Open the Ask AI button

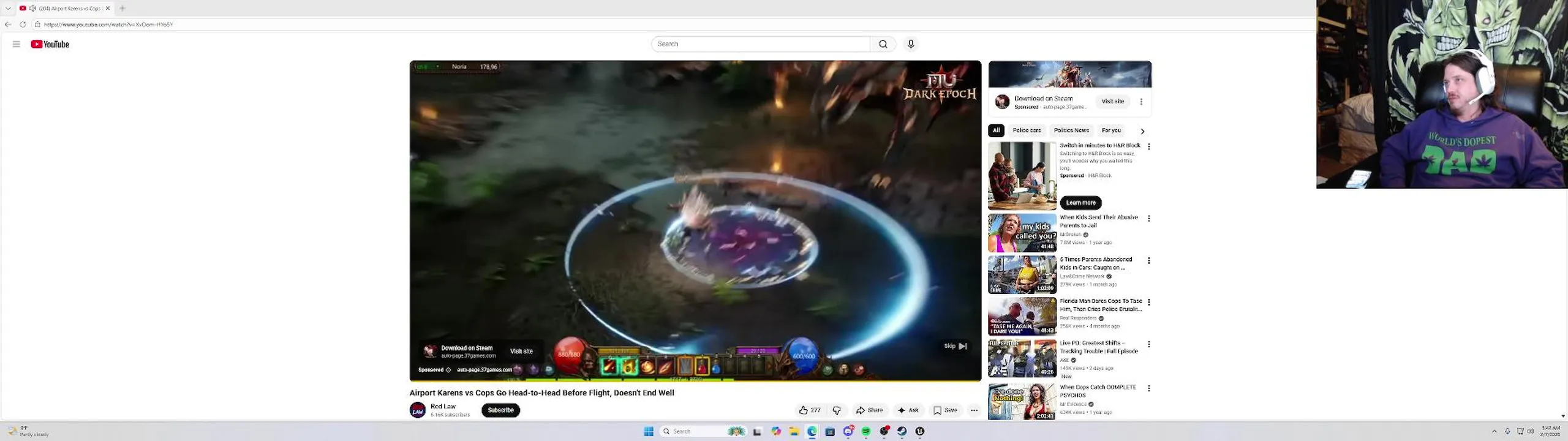(x=908, y=410)
